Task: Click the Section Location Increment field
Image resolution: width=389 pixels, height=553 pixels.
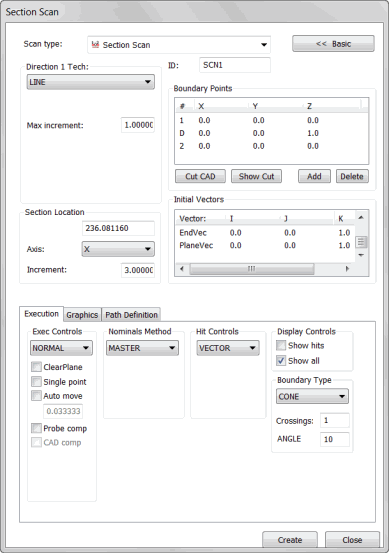Action: coord(138,270)
